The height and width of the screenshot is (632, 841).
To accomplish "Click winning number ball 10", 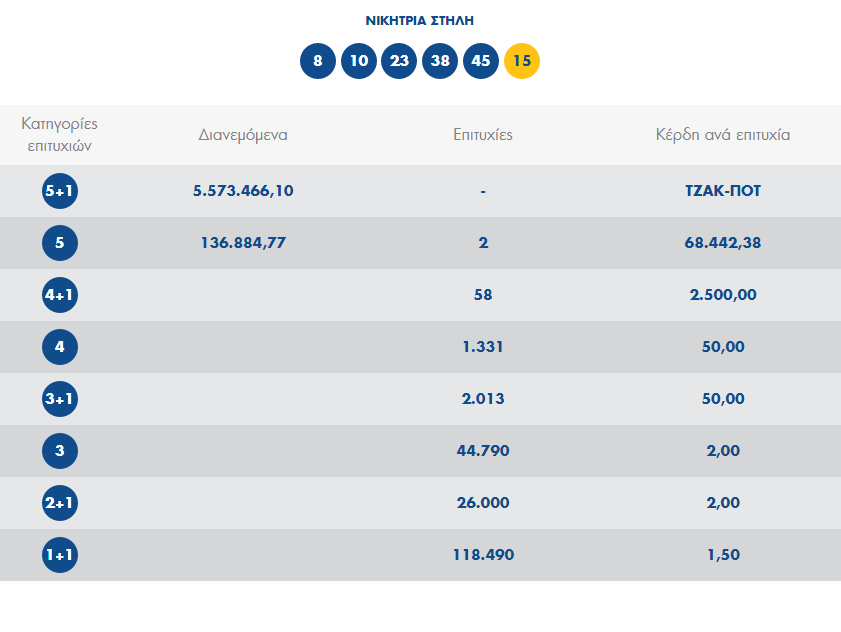I will click(359, 61).
